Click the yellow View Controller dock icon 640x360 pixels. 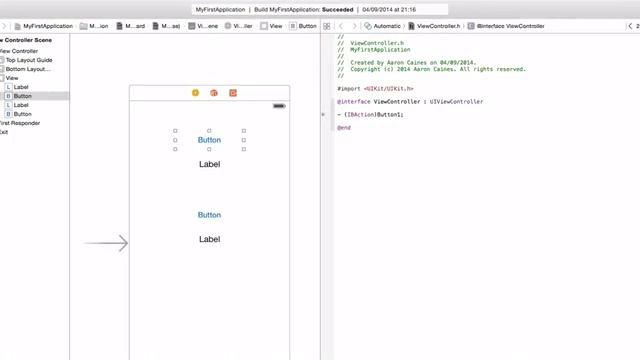click(x=196, y=93)
